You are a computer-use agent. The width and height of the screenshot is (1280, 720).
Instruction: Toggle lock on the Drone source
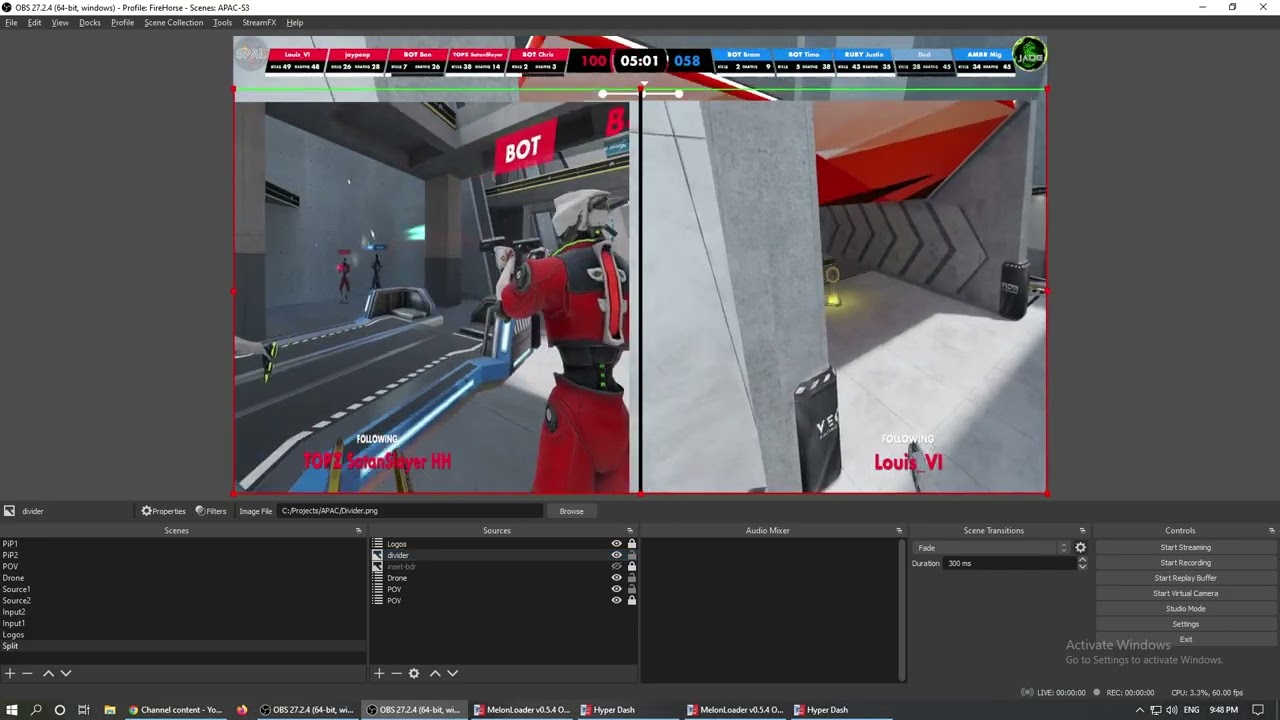[x=632, y=578]
